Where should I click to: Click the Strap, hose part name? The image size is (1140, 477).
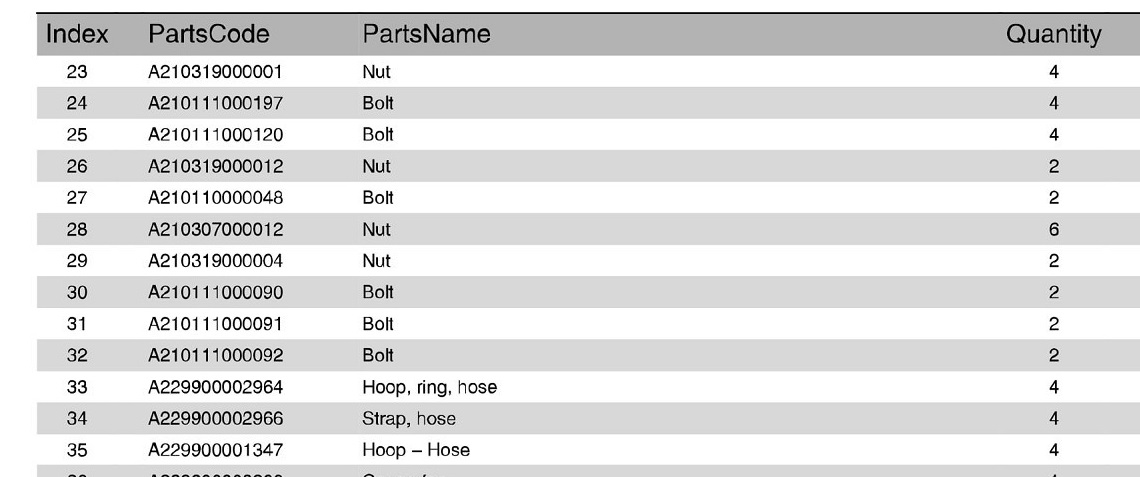click(x=409, y=419)
